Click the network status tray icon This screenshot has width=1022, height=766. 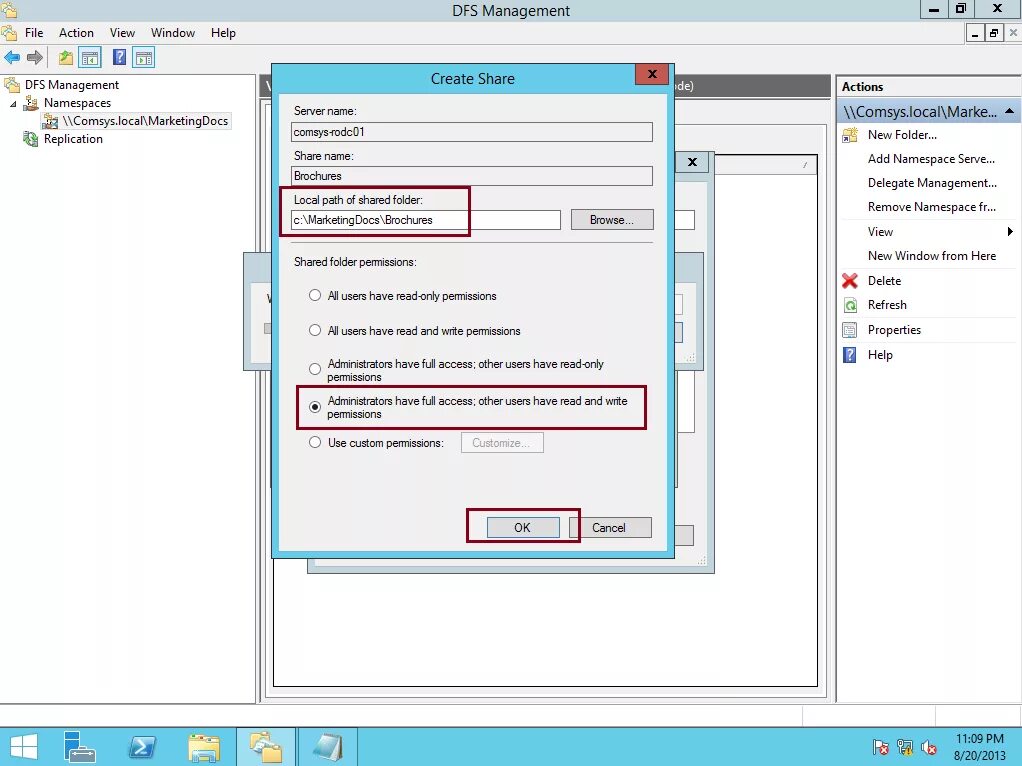(905, 747)
